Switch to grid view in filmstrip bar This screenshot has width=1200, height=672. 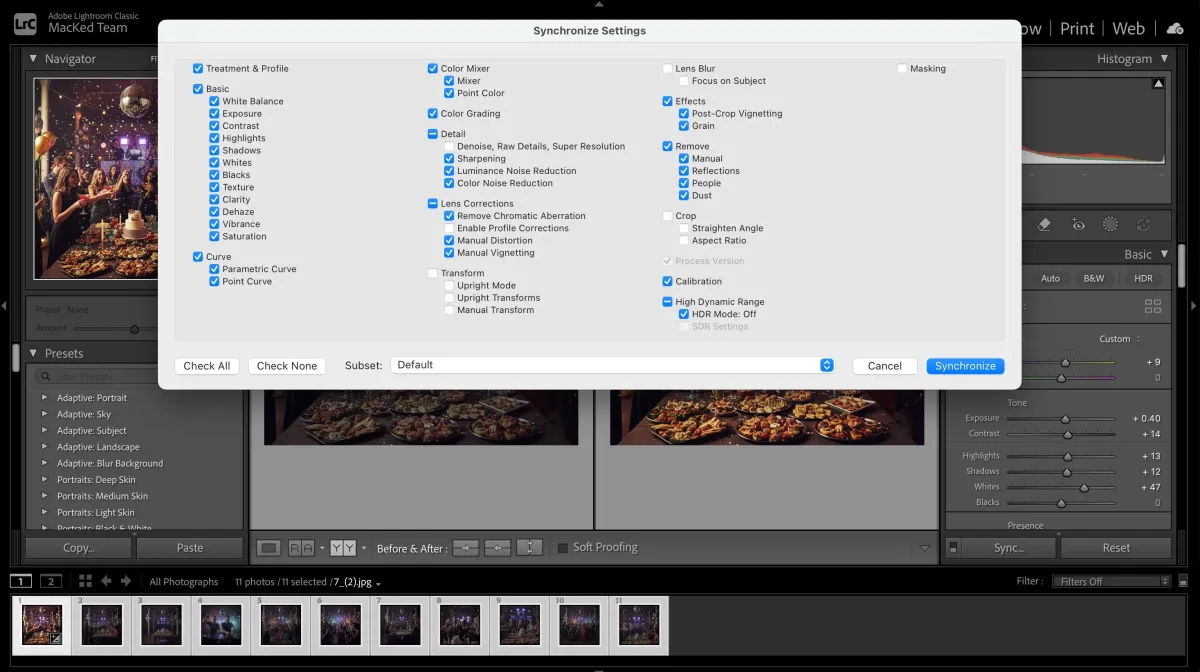click(x=85, y=581)
